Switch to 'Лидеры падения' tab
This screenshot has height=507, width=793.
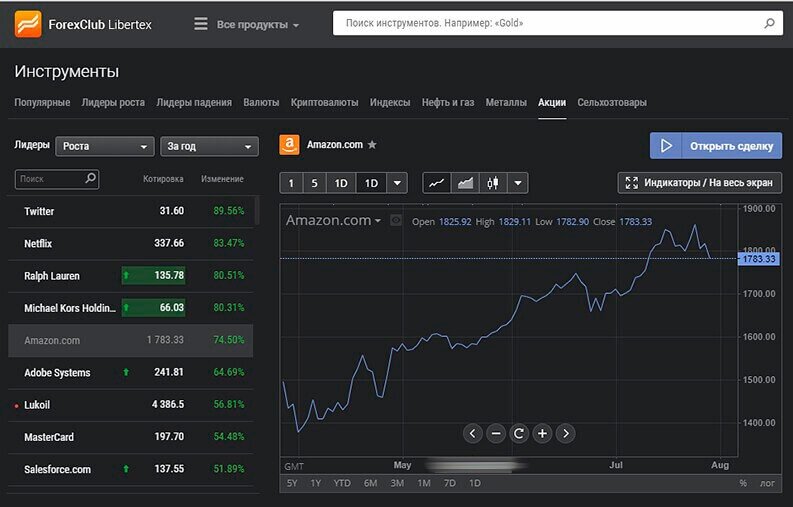click(x=194, y=102)
